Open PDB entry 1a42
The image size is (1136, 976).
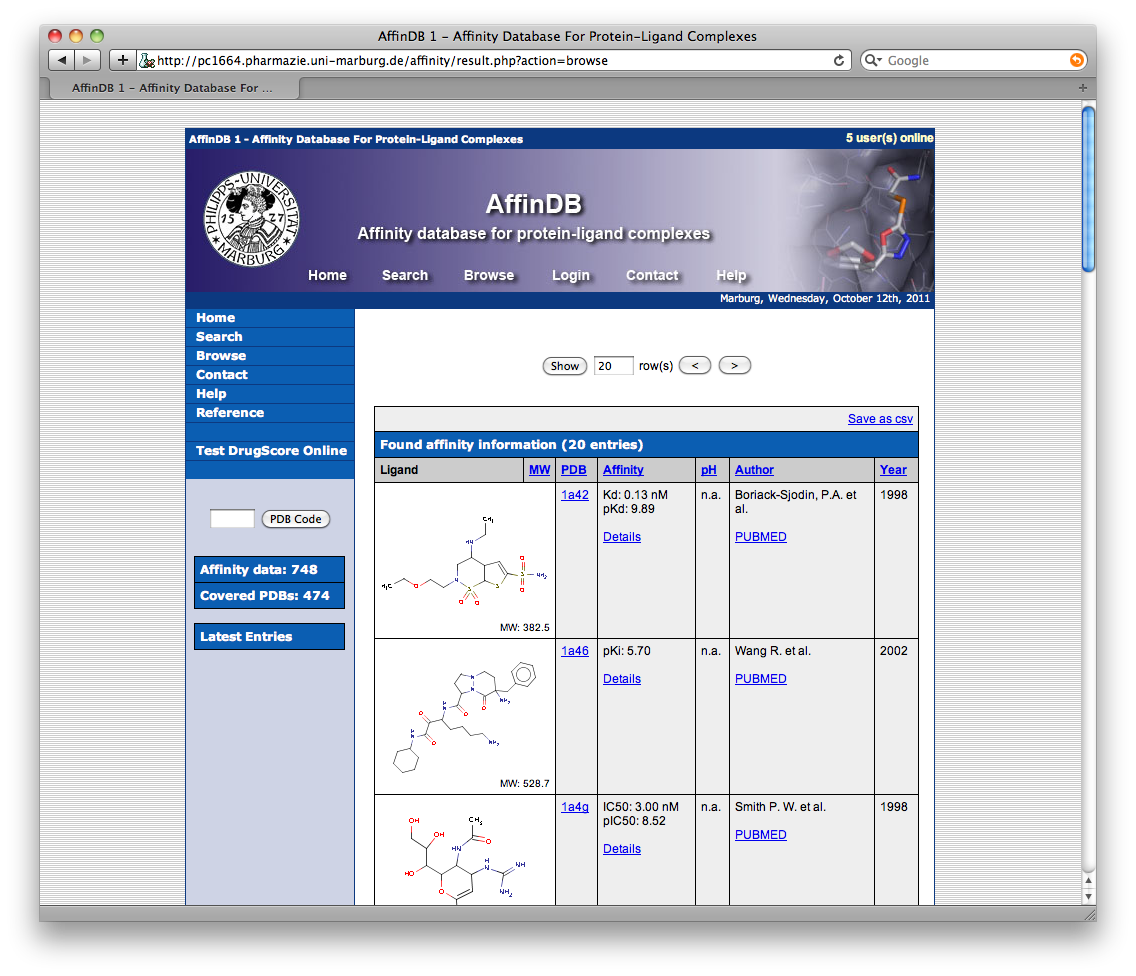[575, 495]
